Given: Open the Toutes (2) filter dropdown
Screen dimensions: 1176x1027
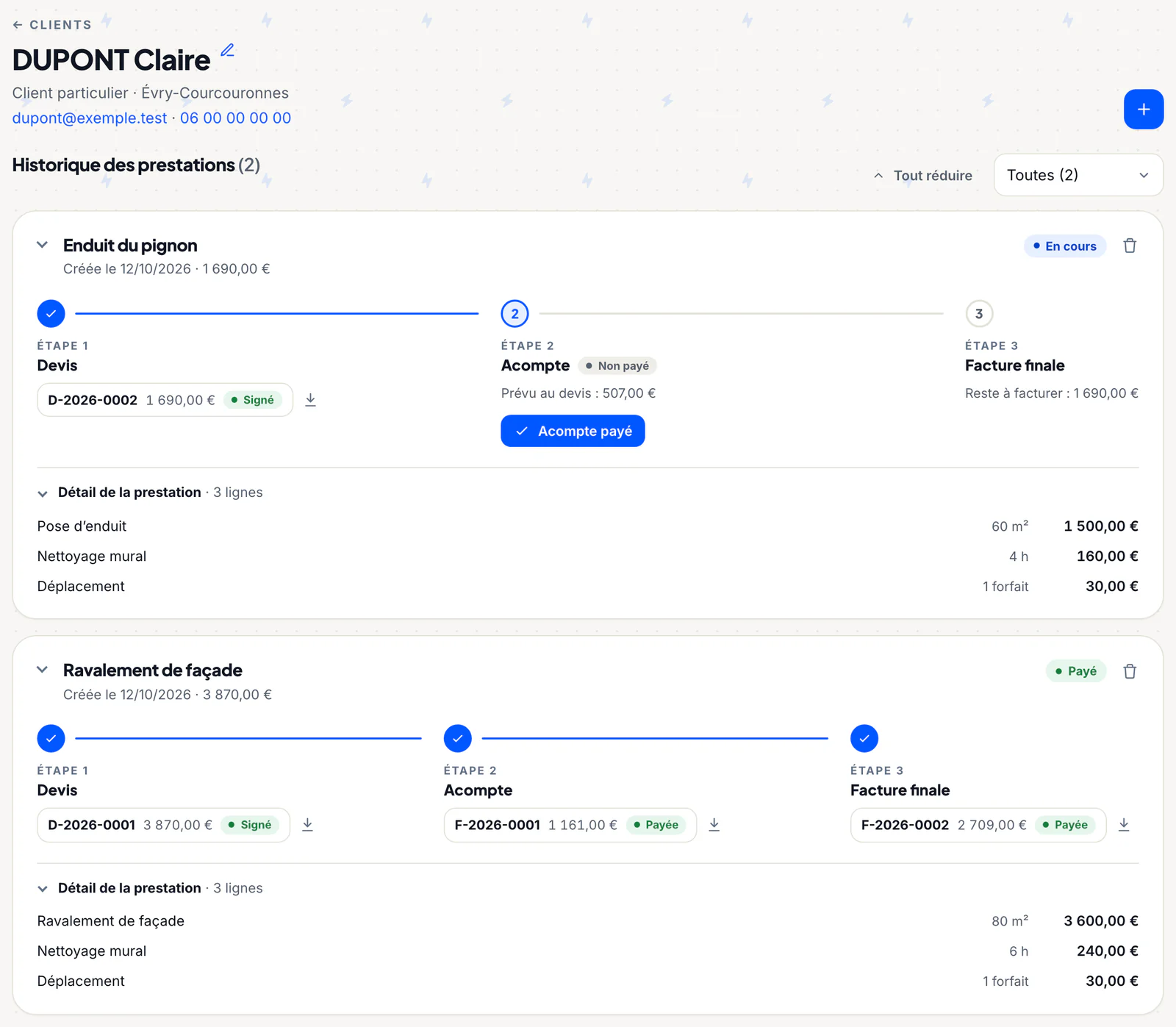Looking at the screenshot, I should click(x=1078, y=175).
